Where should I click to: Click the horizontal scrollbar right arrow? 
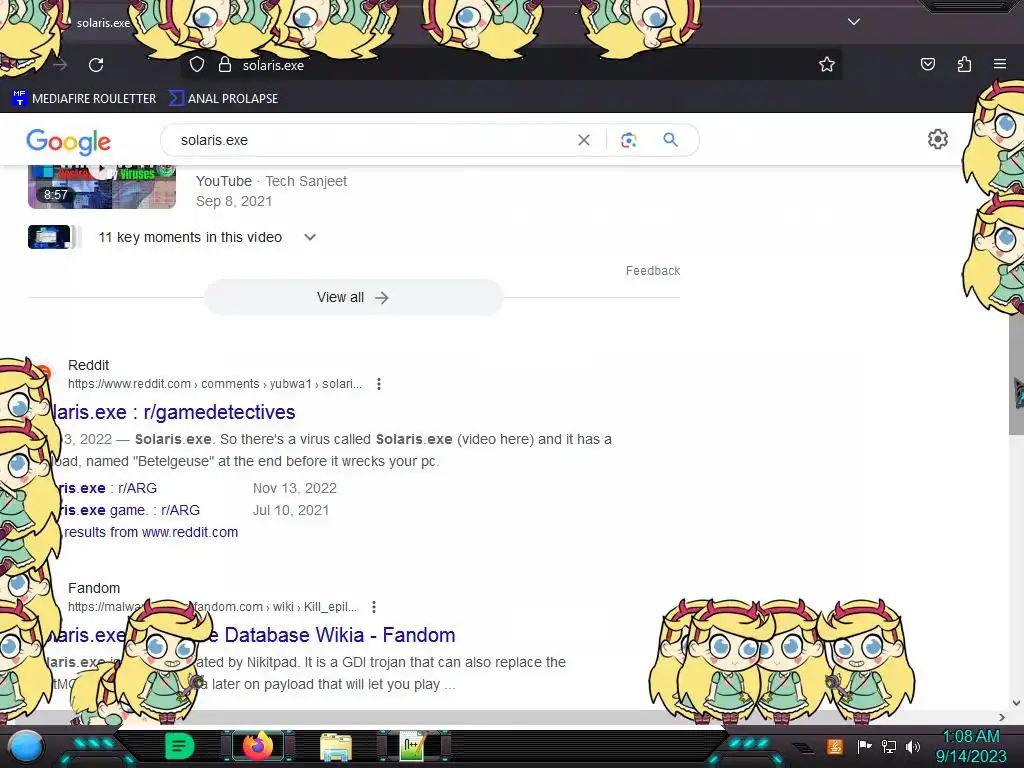coord(1002,717)
